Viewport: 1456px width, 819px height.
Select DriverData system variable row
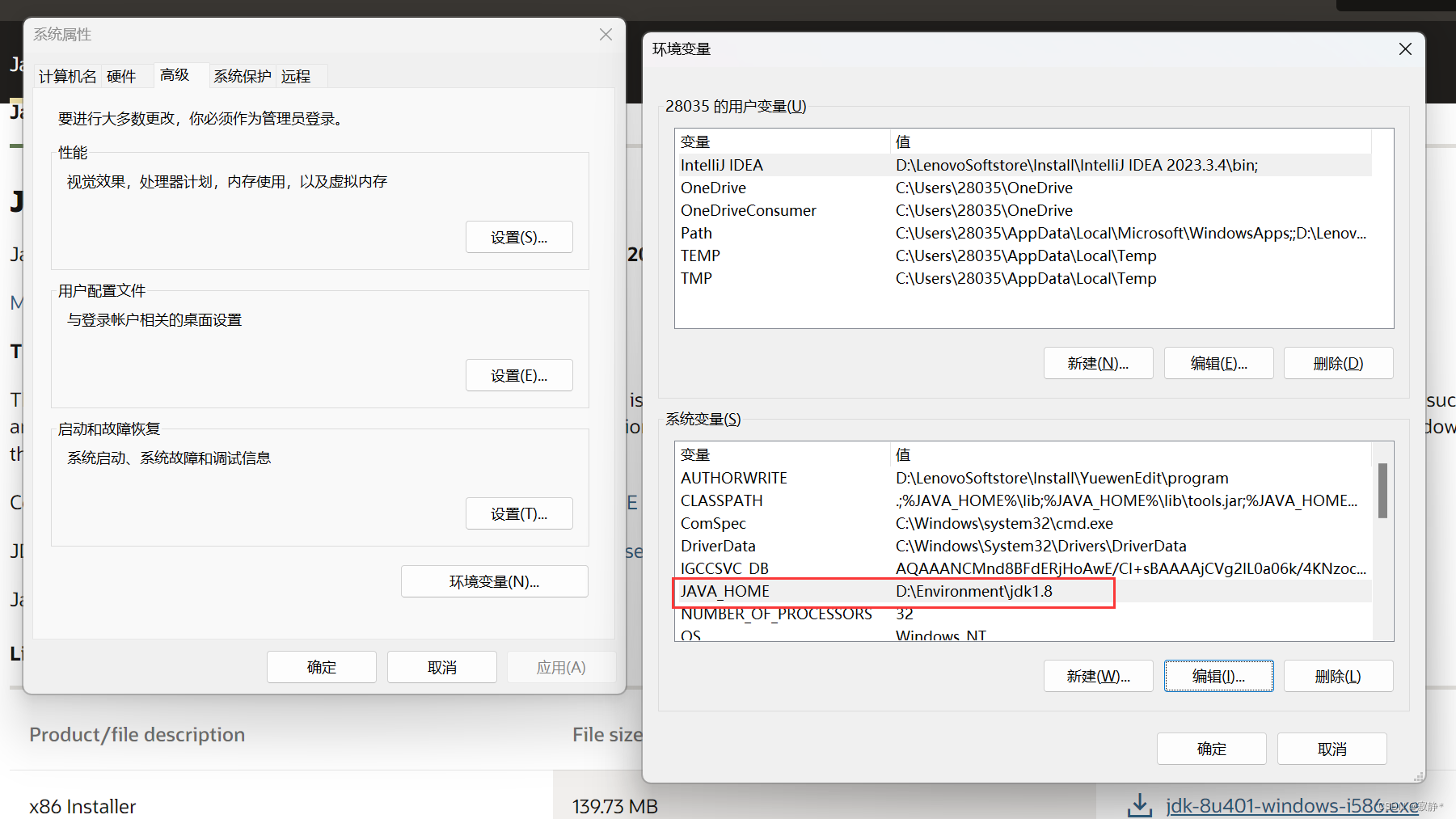tap(1023, 546)
